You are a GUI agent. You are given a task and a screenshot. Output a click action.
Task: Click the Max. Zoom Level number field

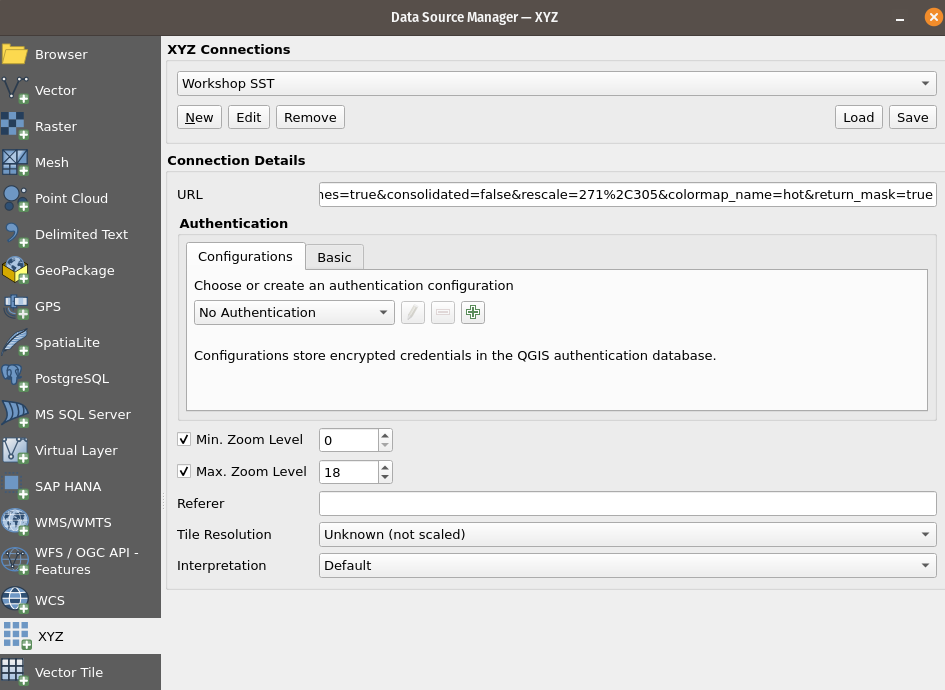click(x=349, y=472)
